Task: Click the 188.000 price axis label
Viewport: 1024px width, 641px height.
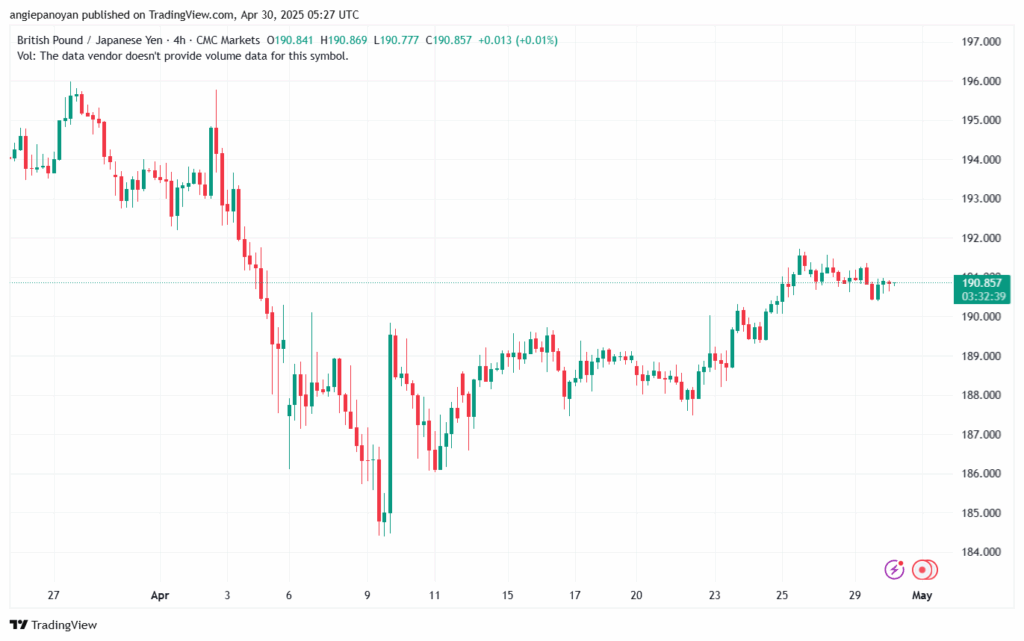Action: (x=981, y=395)
